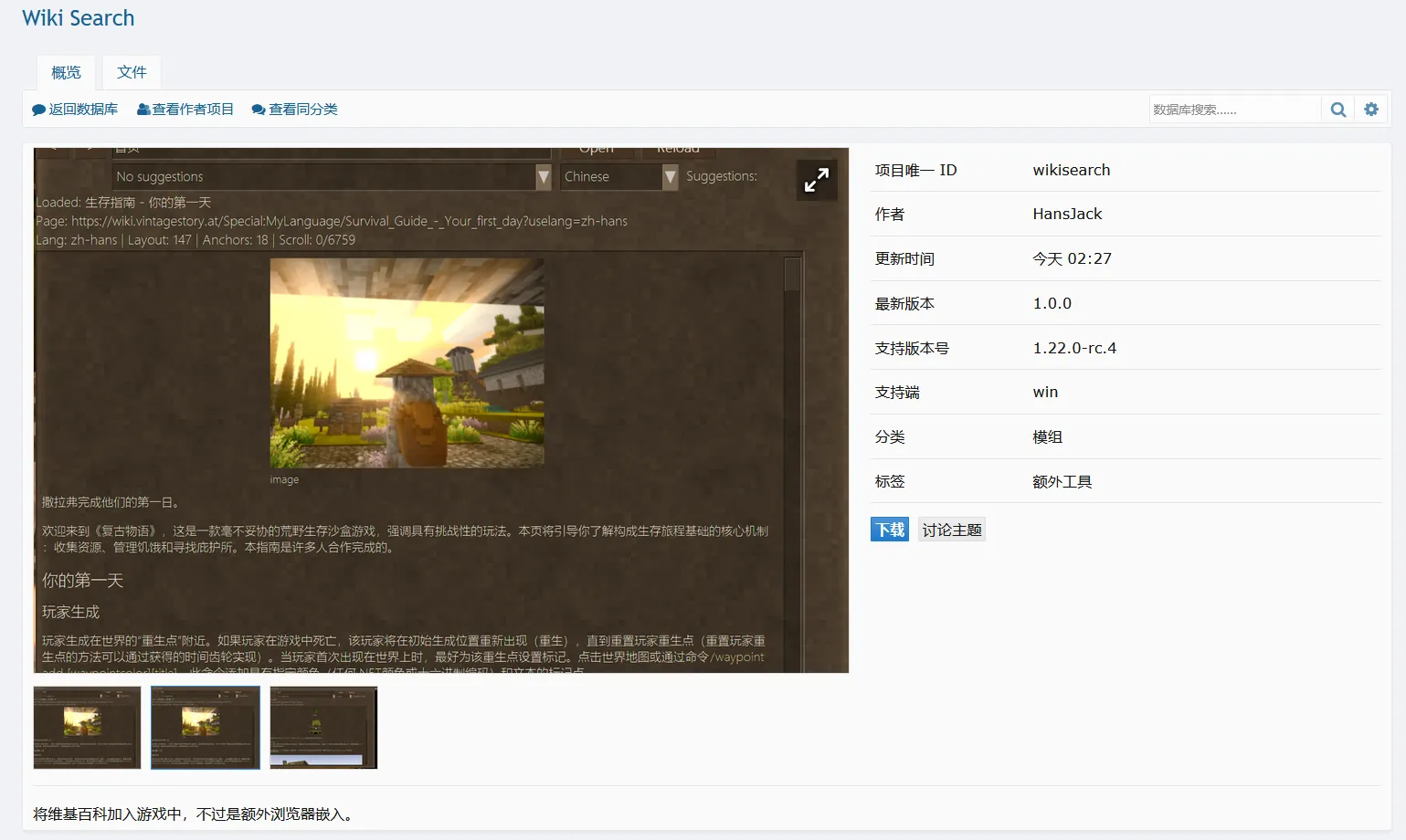Open the 'No suggestions' dropdown
This screenshot has height=840, width=1406.
click(x=329, y=176)
